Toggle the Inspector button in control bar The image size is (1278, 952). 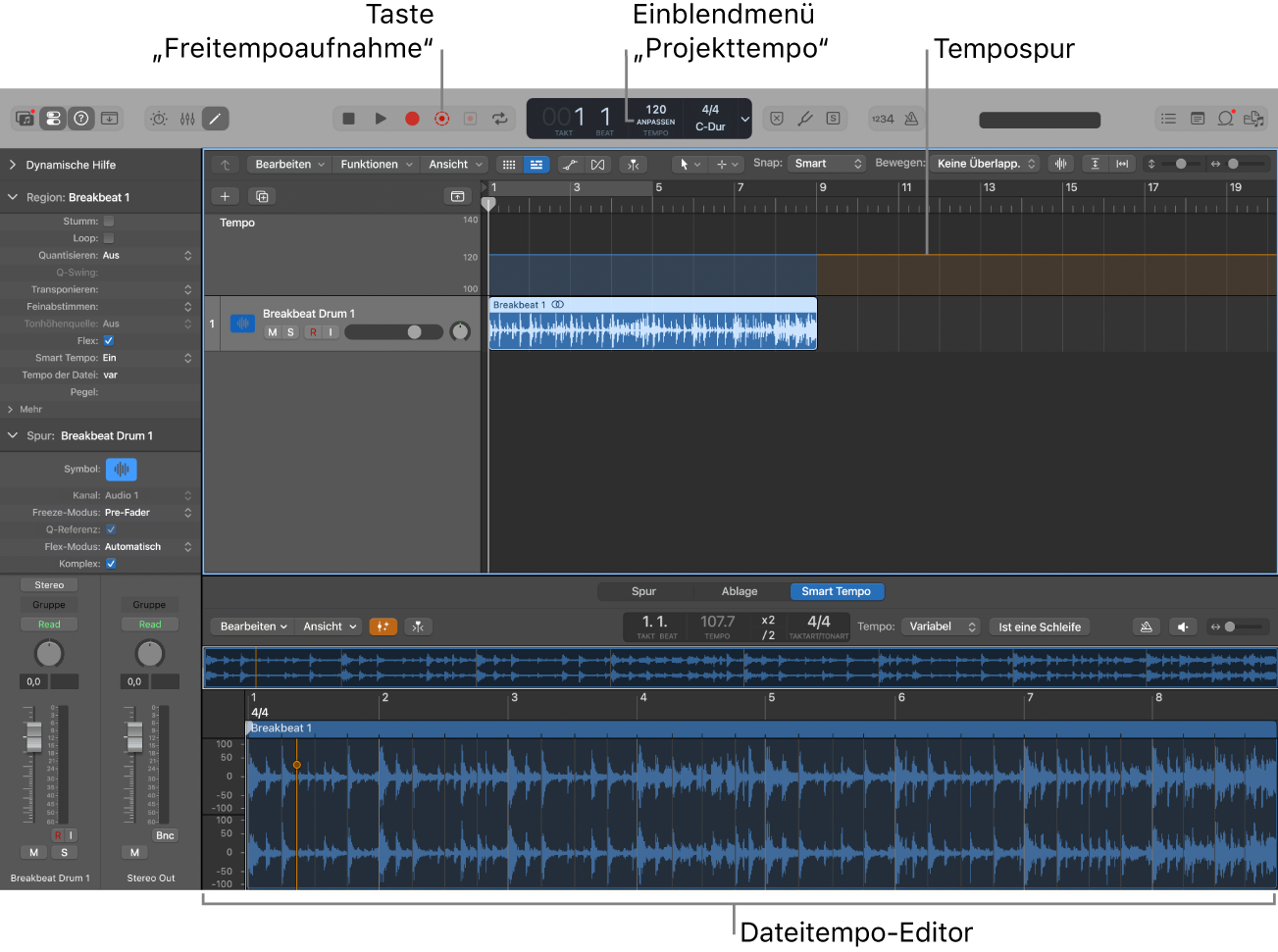53,119
